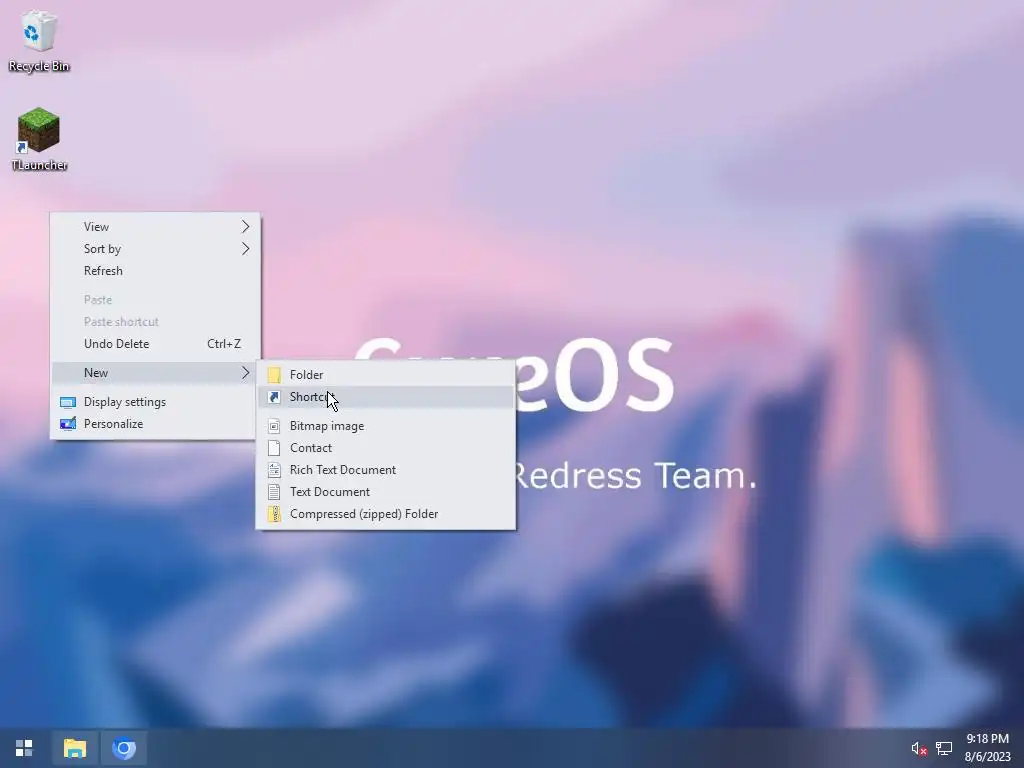Pick Compressed (zipped) Folder label

click(x=364, y=514)
